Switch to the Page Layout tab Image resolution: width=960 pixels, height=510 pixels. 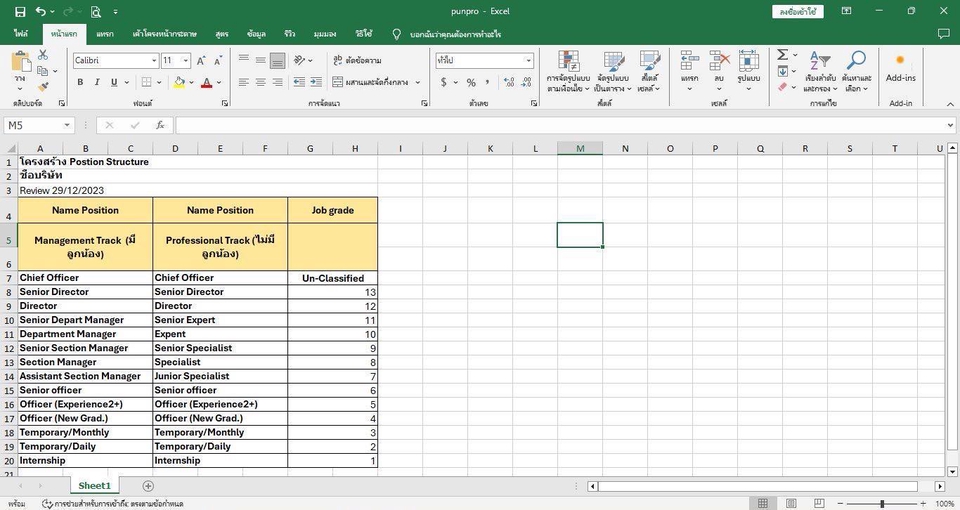pos(165,34)
